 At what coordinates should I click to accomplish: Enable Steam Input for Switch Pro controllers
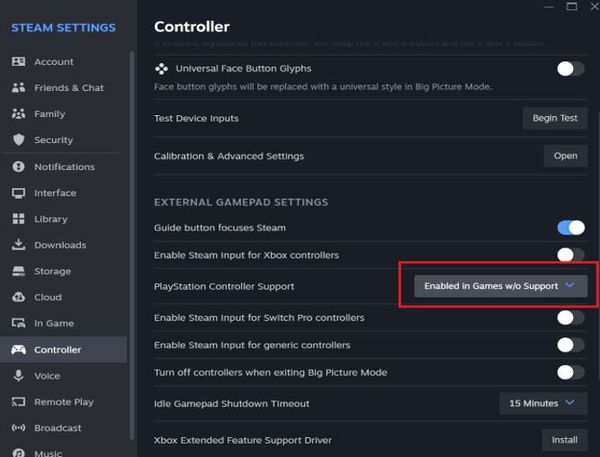[x=570, y=318]
